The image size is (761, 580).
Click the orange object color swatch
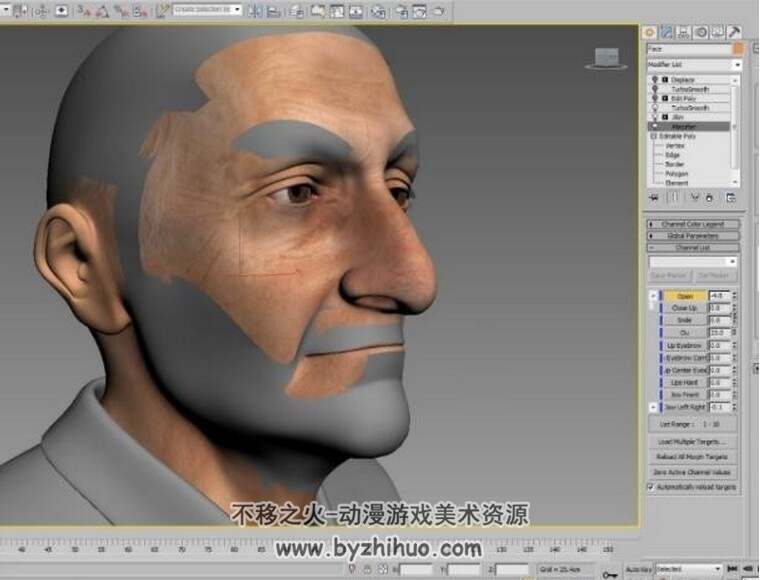pos(738,49)
